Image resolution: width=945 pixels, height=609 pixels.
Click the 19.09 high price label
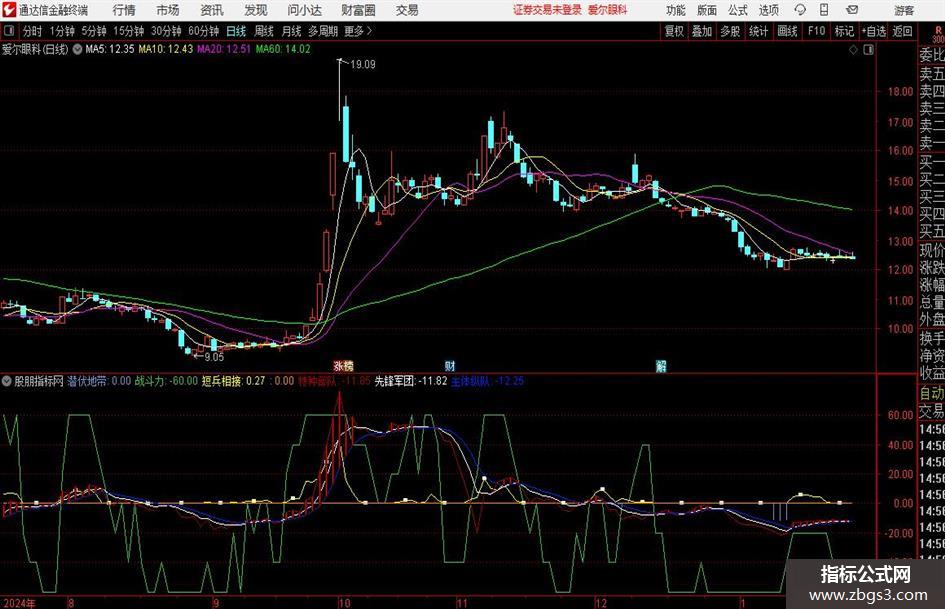pos(362,65)
